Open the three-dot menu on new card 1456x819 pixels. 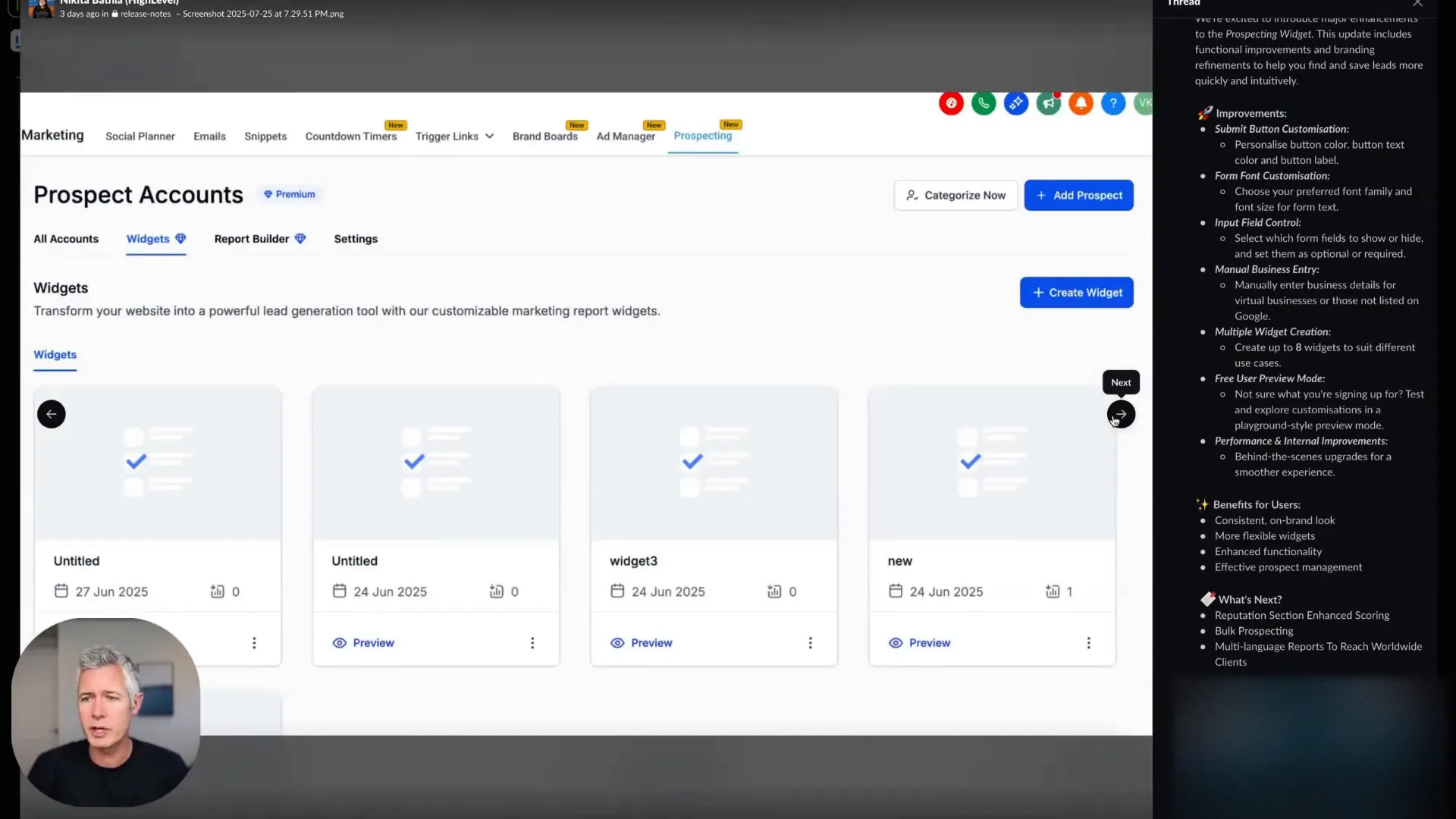click(1088, 643)
